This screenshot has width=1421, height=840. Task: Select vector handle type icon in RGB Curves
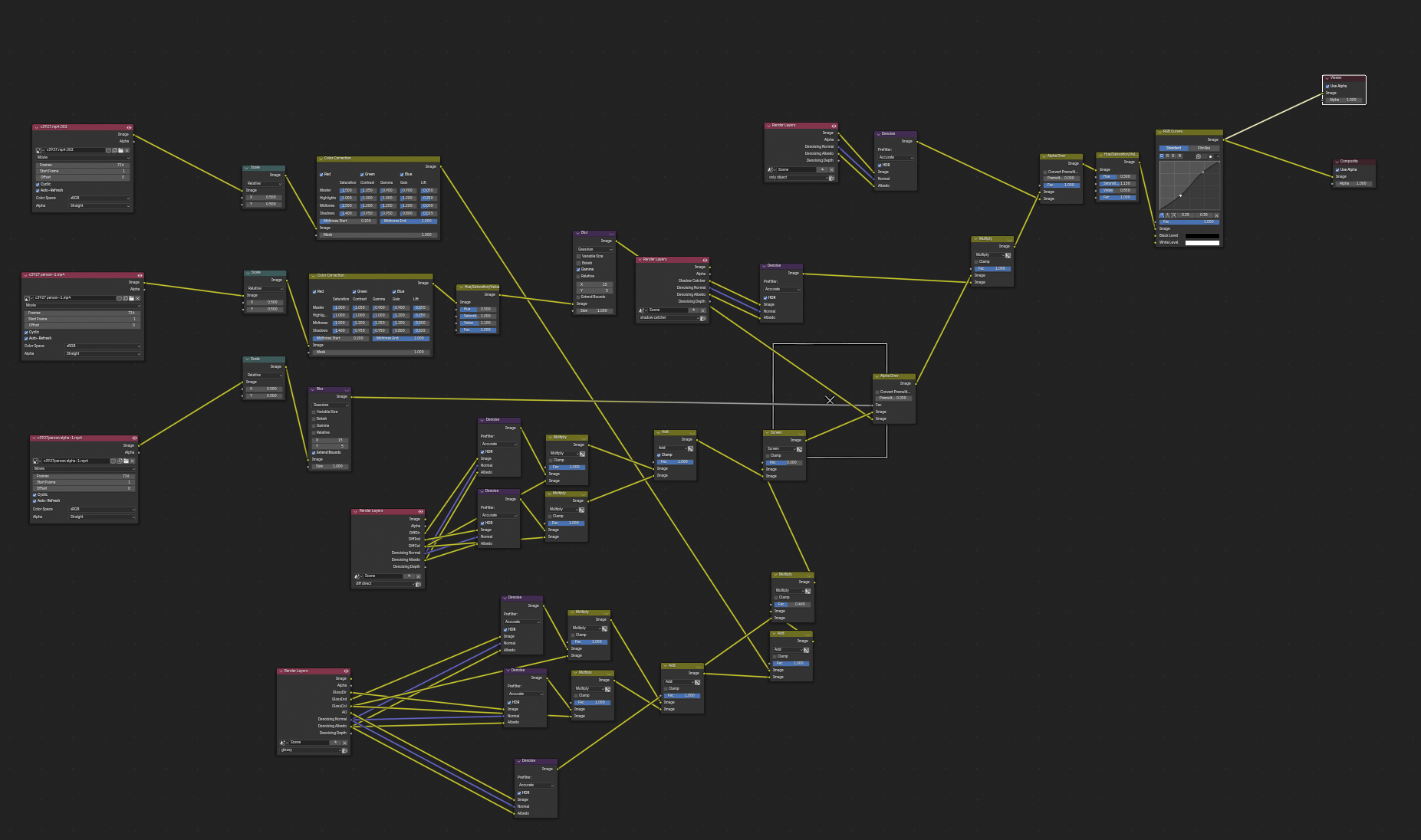1167,215
